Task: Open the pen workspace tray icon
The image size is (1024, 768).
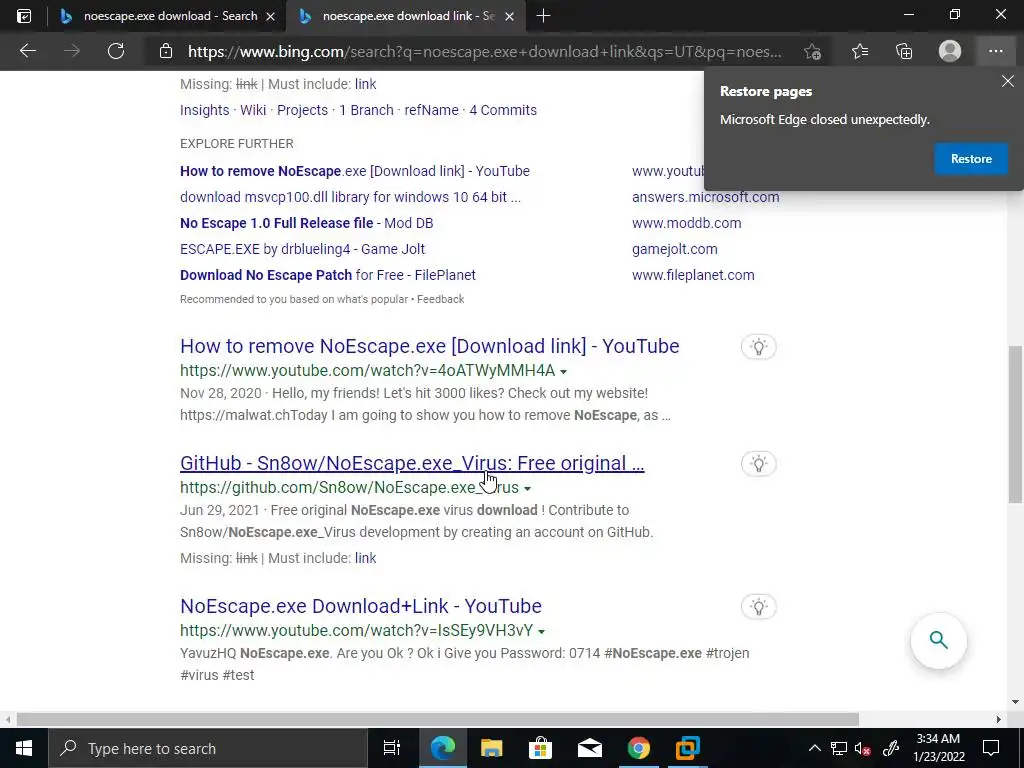Action: 891,748
